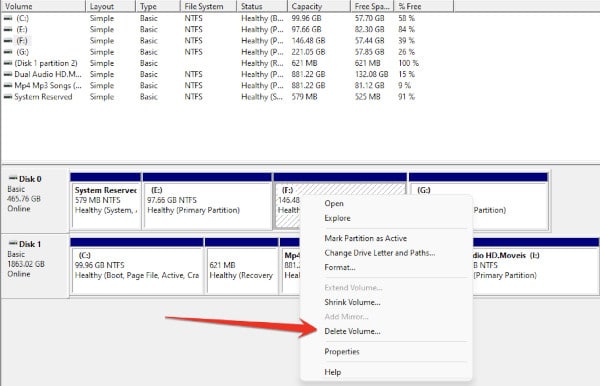
Task: Click drive icon beside Dual Audio HD.M... volume
Action: coord(8,74)
